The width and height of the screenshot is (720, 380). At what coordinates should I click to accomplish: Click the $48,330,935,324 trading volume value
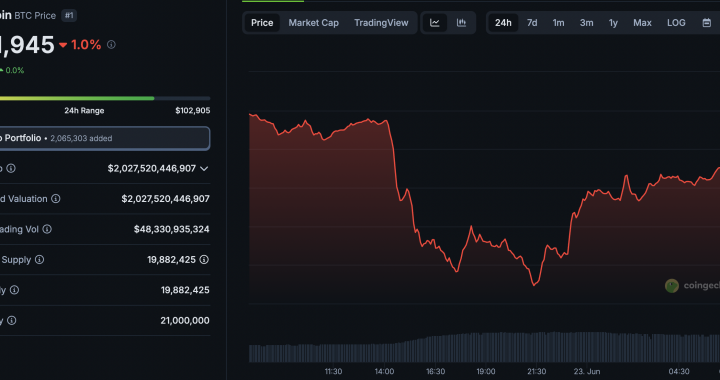[172, 229]
